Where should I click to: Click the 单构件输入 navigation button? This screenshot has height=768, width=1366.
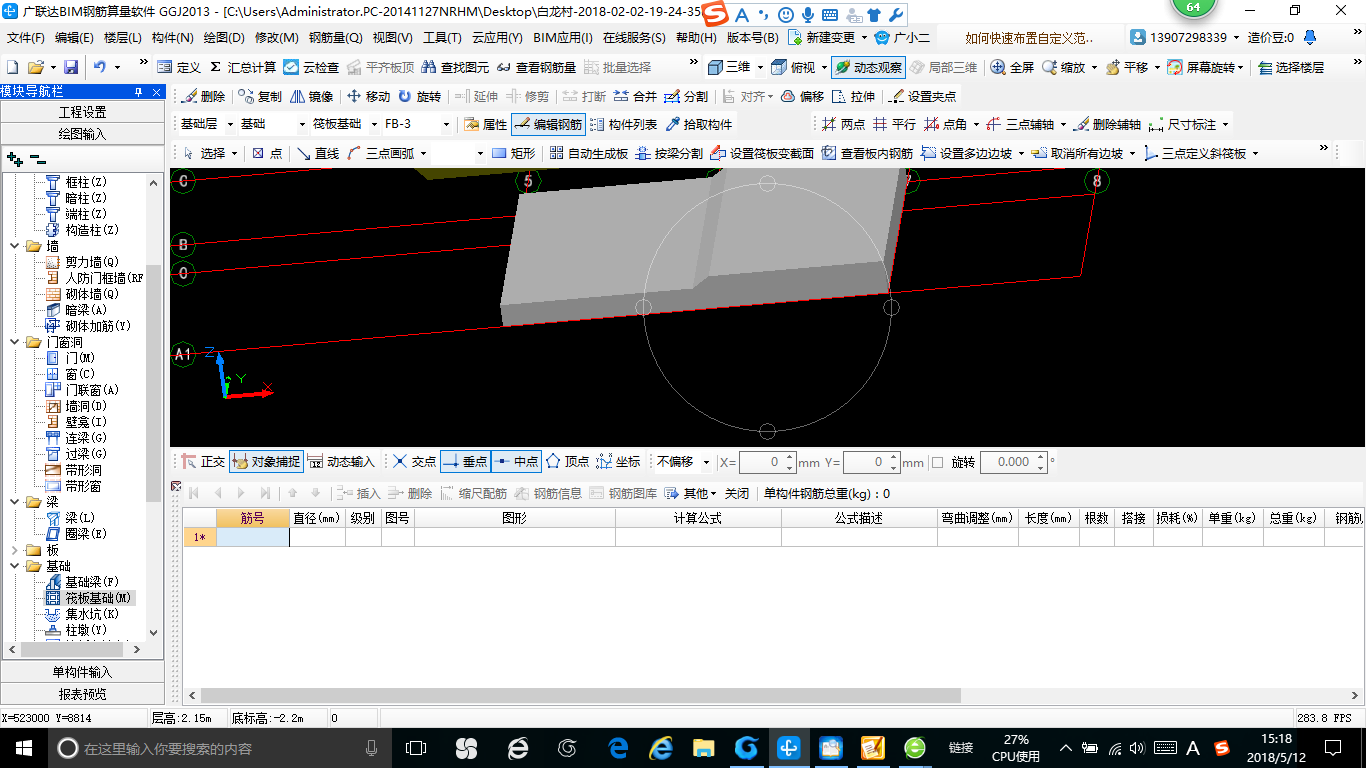(x=82, y=672)
